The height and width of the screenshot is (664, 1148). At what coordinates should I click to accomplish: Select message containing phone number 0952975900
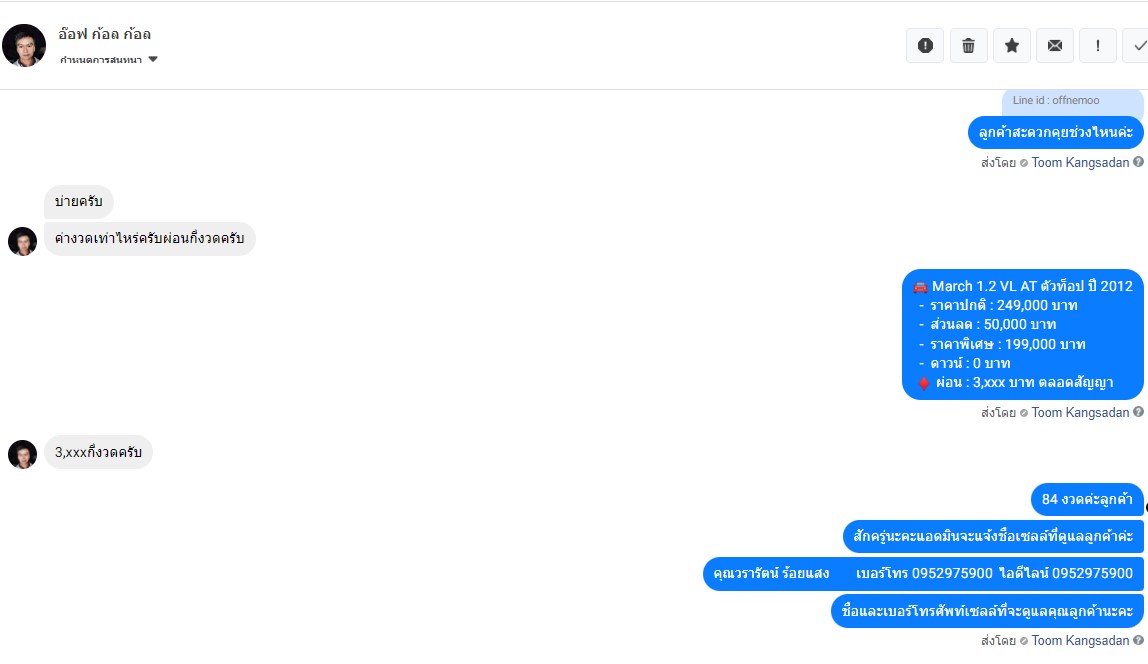coord(923,573)
